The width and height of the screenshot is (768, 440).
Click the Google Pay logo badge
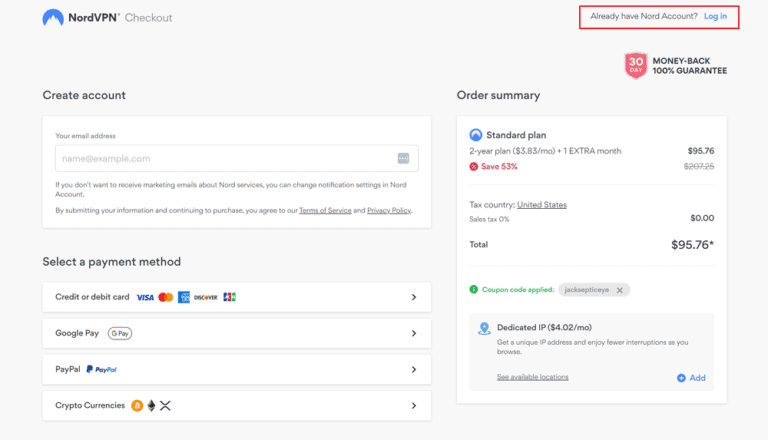coord(120,333)
